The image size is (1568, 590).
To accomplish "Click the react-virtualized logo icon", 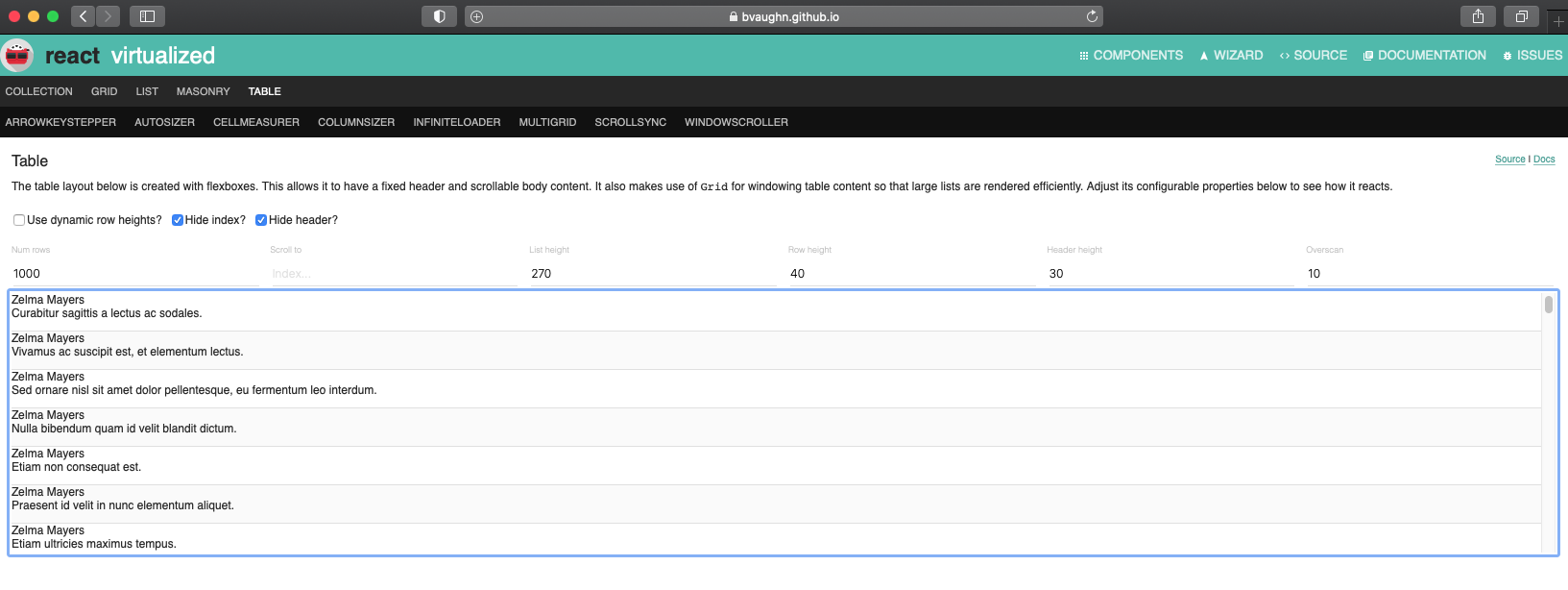I will pos(17,55).
